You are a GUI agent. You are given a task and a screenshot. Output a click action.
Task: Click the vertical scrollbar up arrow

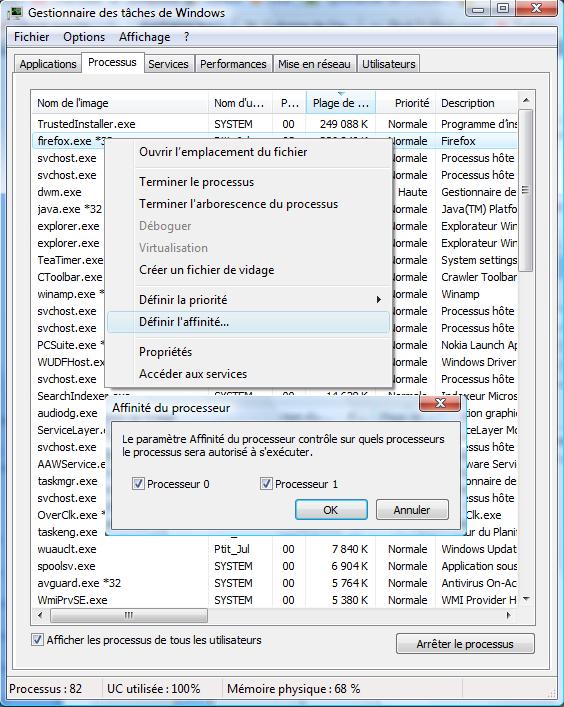(x=526, y=100)
